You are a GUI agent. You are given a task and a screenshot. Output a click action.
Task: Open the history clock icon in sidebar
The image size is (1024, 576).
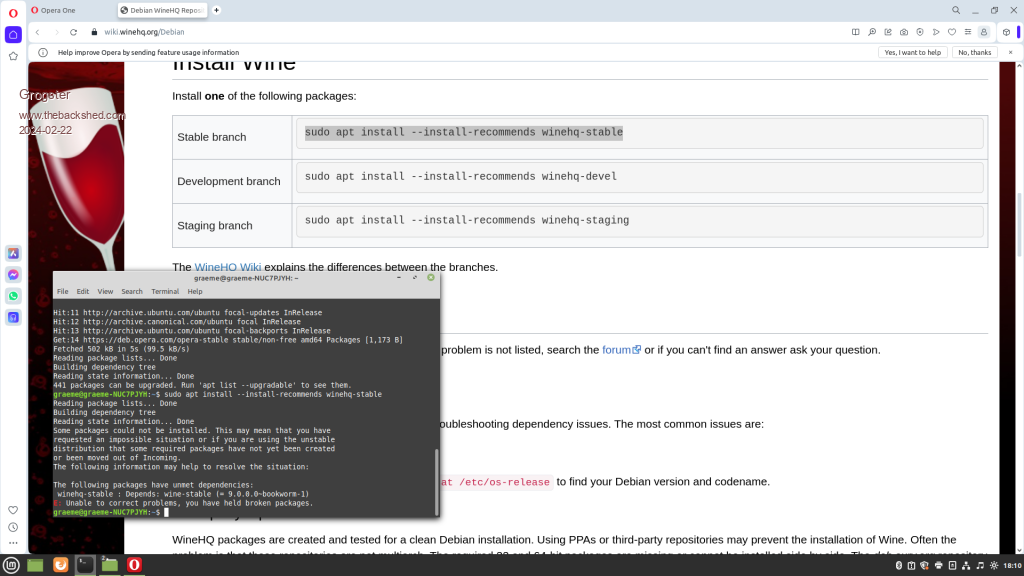pos(13,527)
